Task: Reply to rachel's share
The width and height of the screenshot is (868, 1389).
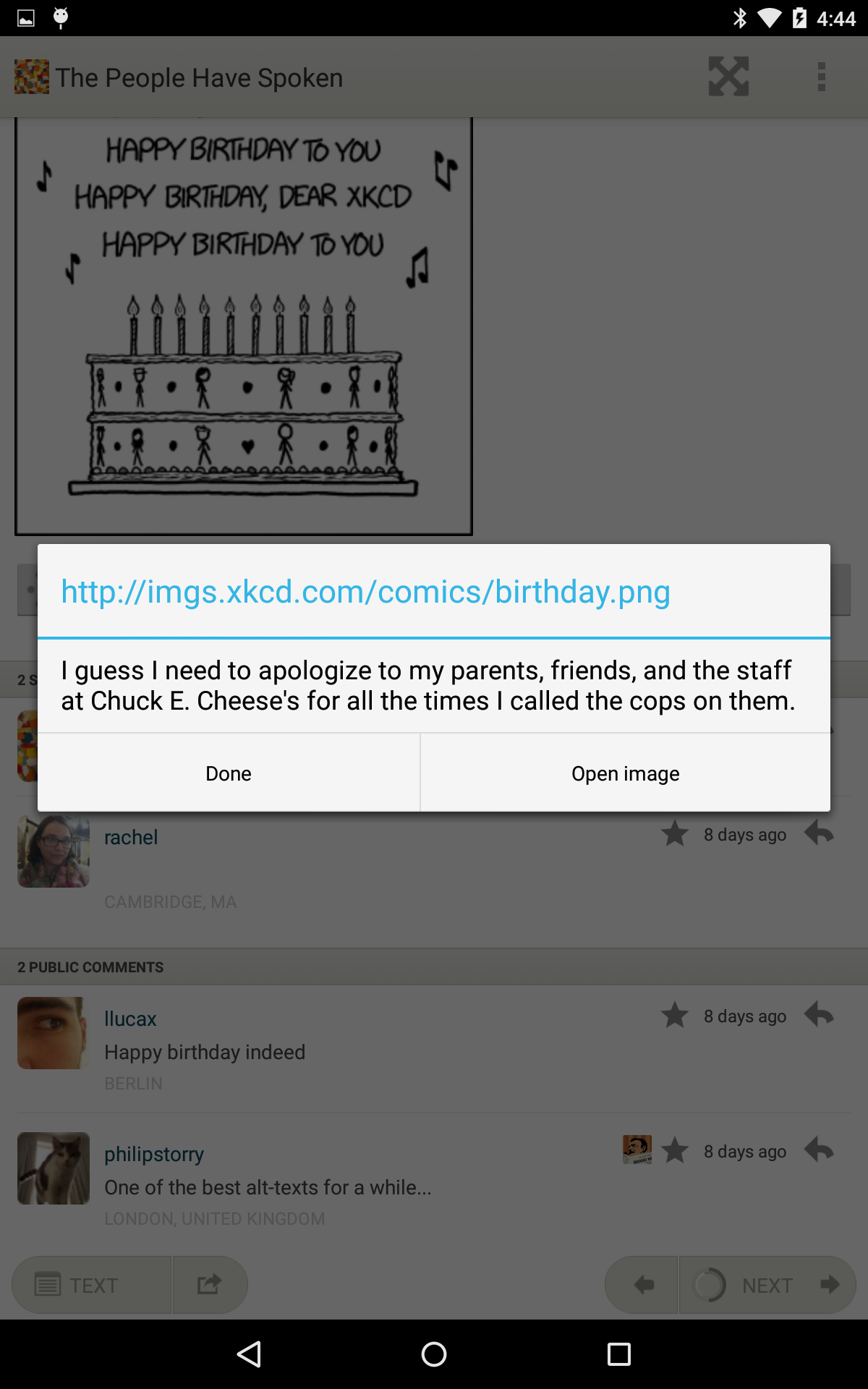Action: click(819, 833)
